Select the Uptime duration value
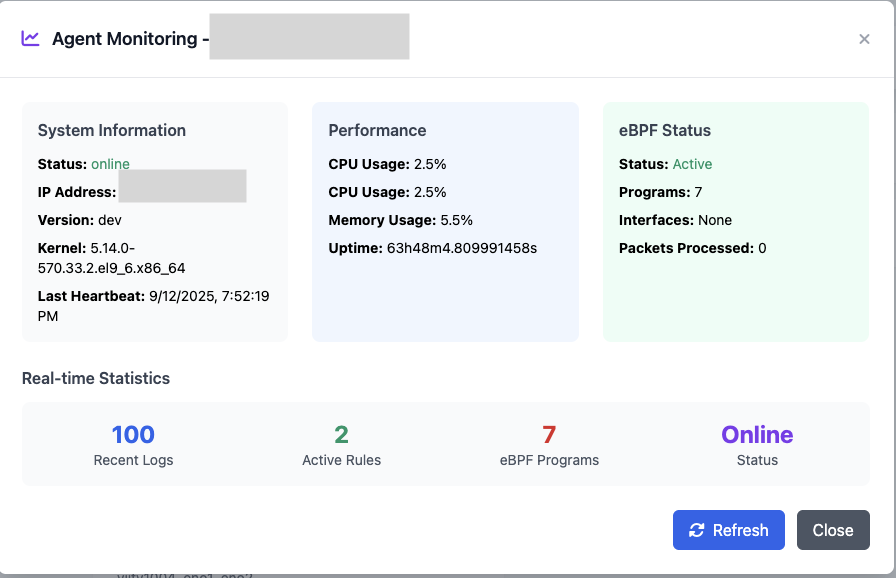Screen dimensions: 896x578 [x=461, y=248]
